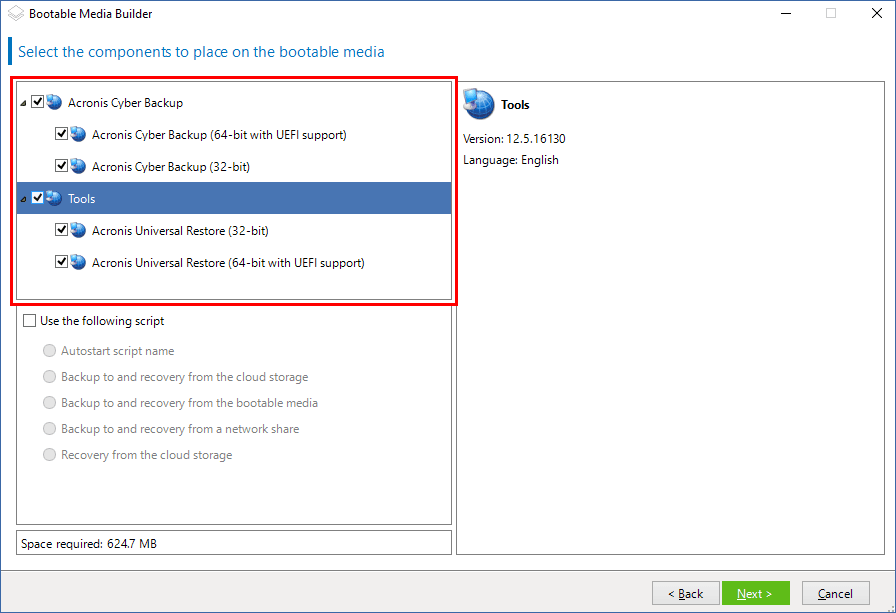Click globe icon of Universal Restore 64-bit UEFI
The image size is (896, 613).
pos(78,262)
